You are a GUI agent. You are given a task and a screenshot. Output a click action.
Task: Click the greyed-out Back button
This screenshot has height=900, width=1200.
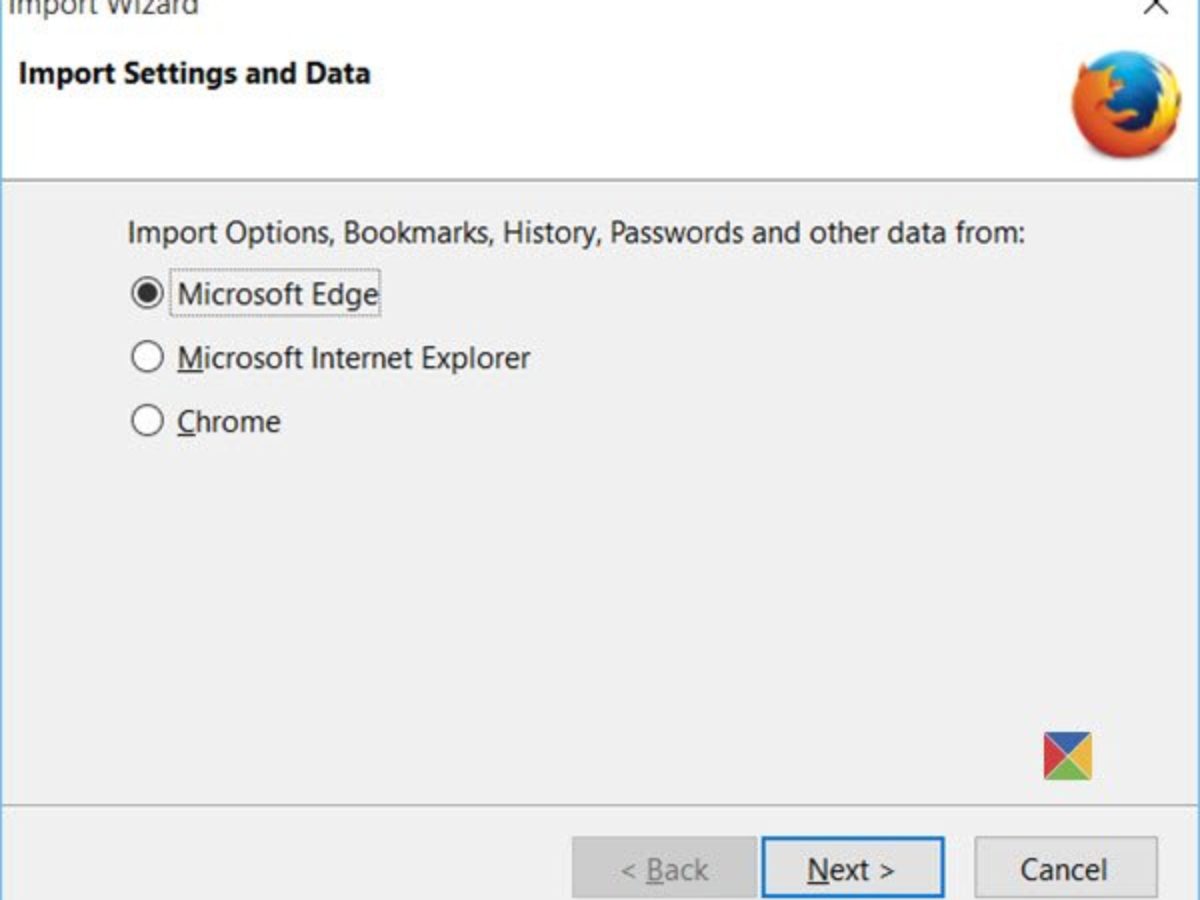[664, 869]
